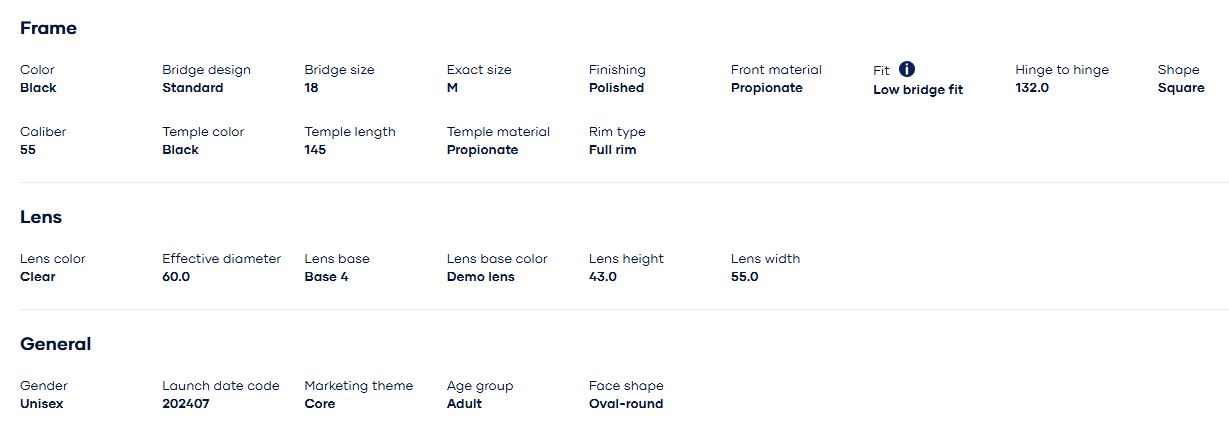Click the Bridge size value 18
The image size is (1229, 429).
[x=311, y=88]
